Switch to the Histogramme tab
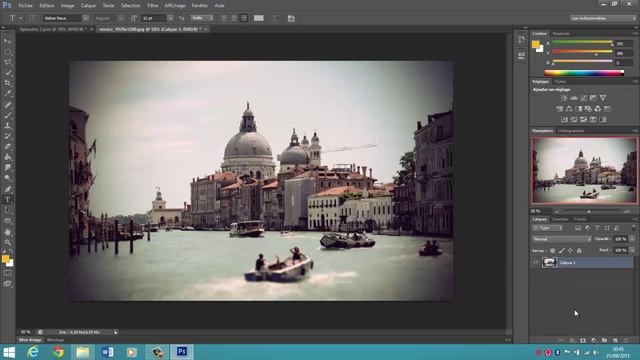The height and width of the screenshot is (360, 640). (x=571, y=131)
